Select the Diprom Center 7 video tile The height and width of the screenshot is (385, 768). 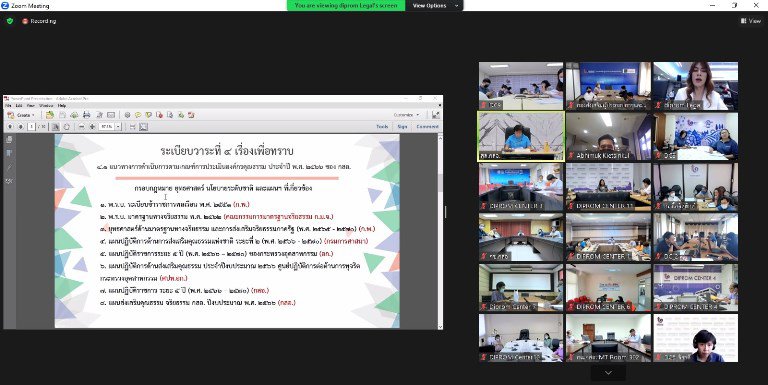(521, 288)
